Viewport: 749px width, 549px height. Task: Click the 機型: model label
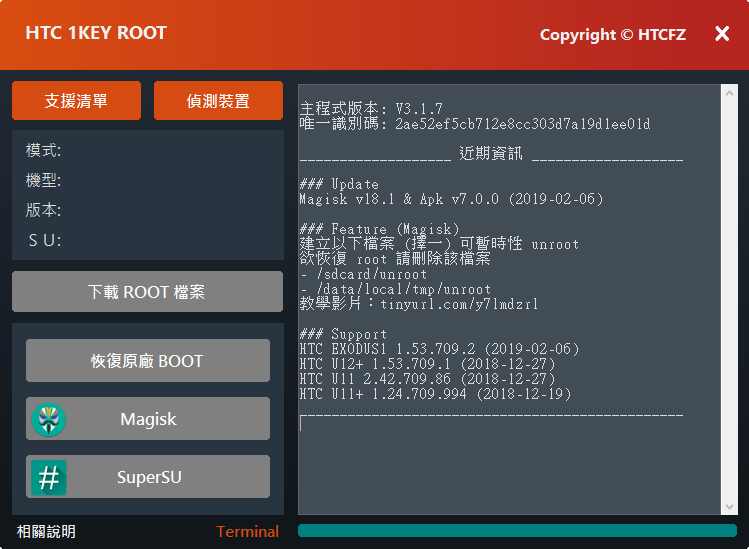[x=43, y=181]
